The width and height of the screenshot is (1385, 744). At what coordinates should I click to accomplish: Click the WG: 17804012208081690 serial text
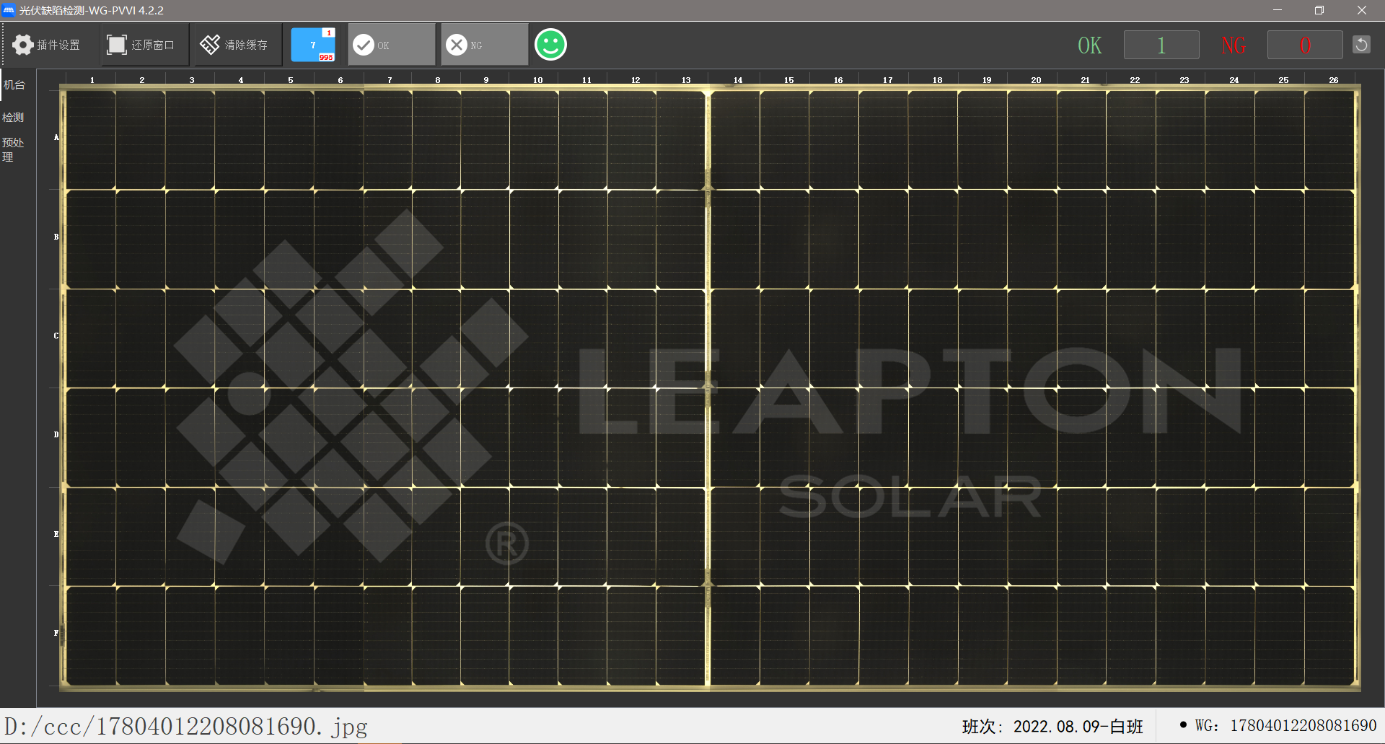pos(1286,725)
